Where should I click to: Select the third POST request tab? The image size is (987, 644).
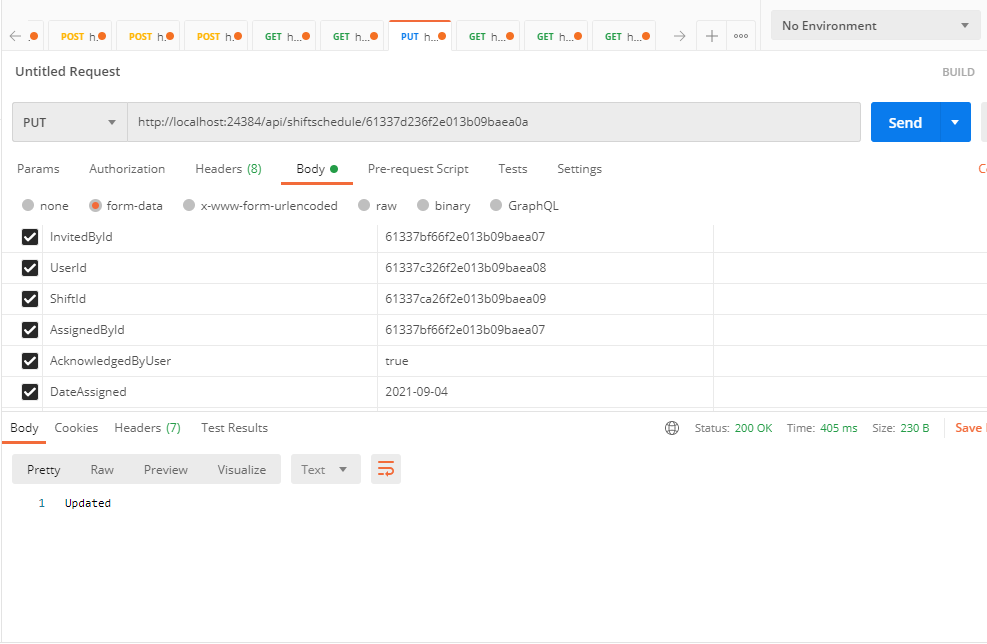pos(216,37)
